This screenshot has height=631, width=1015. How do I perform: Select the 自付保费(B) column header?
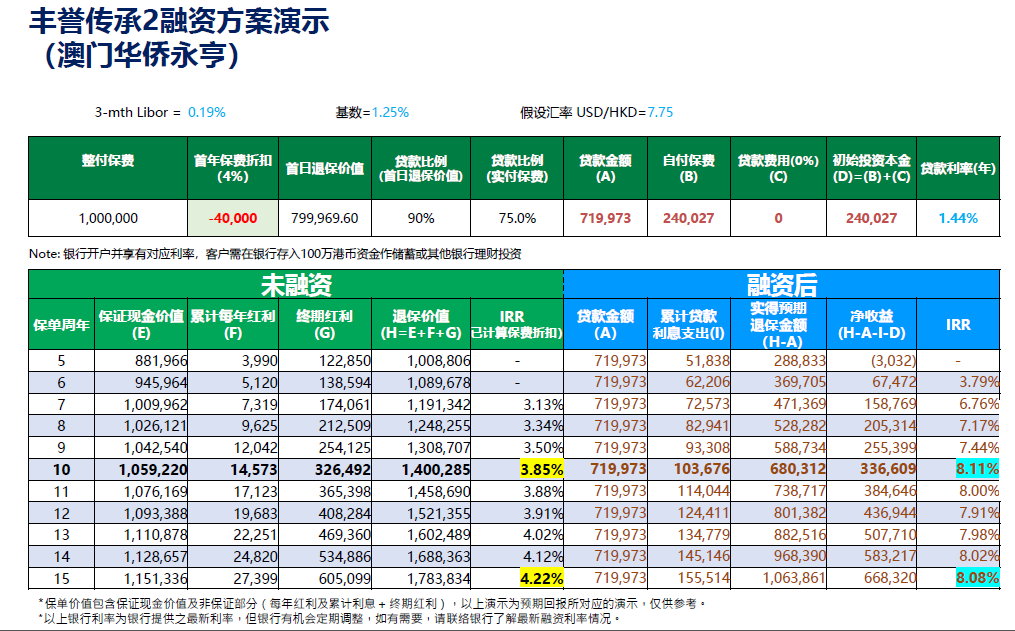689,168
